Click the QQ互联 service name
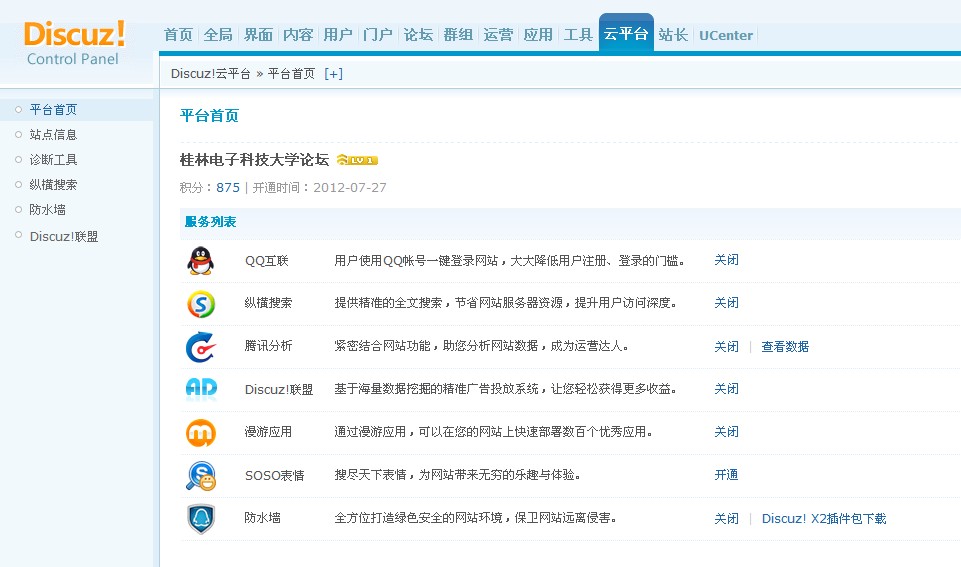 click(x=267, y=261)
